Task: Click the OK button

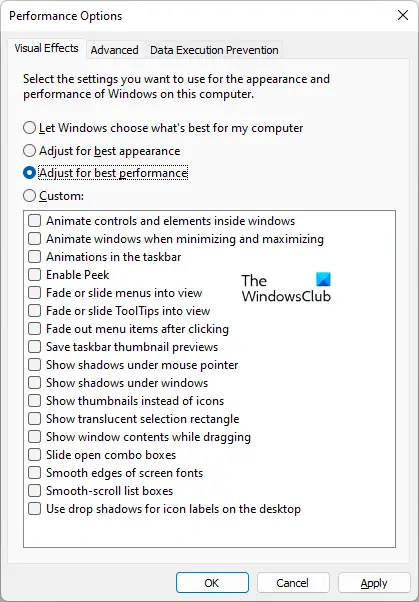Action: tap(212, 583)
